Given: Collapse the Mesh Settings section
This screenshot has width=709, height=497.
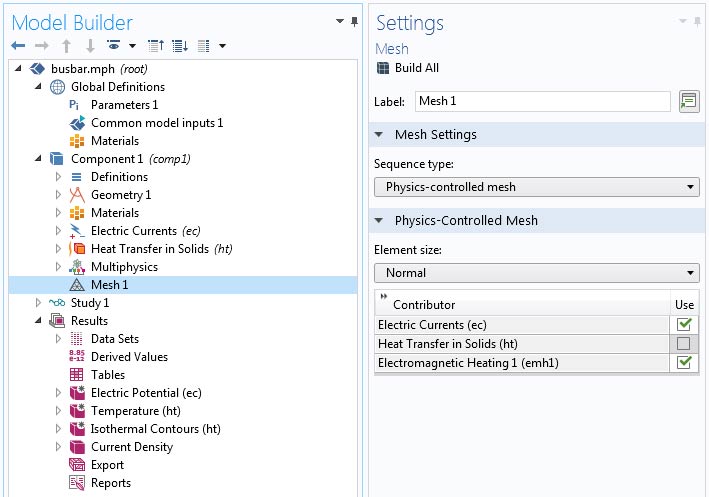Looking at the screenshot, I should pos(381,135).
